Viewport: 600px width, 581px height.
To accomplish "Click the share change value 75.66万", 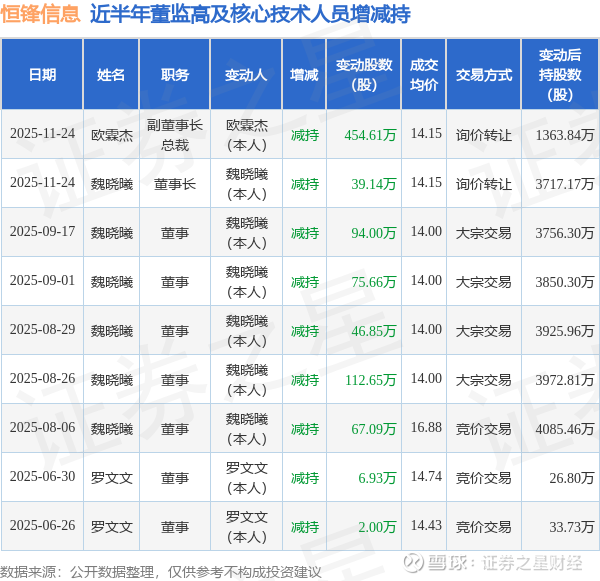I will click(373, 282).
